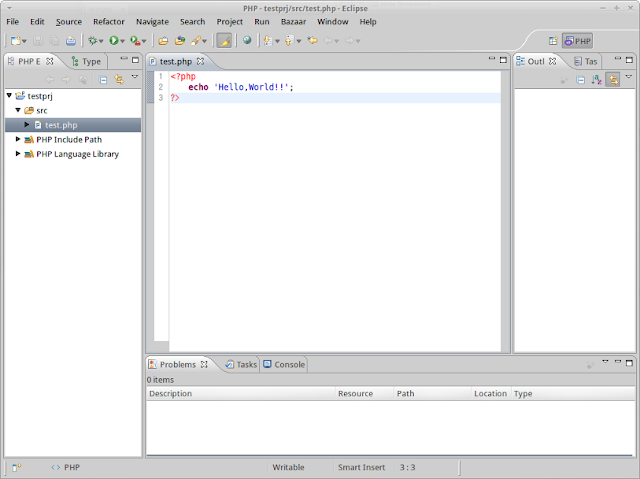Sort problems by Description column
The image size is (640, 479).
coord(241,393)
